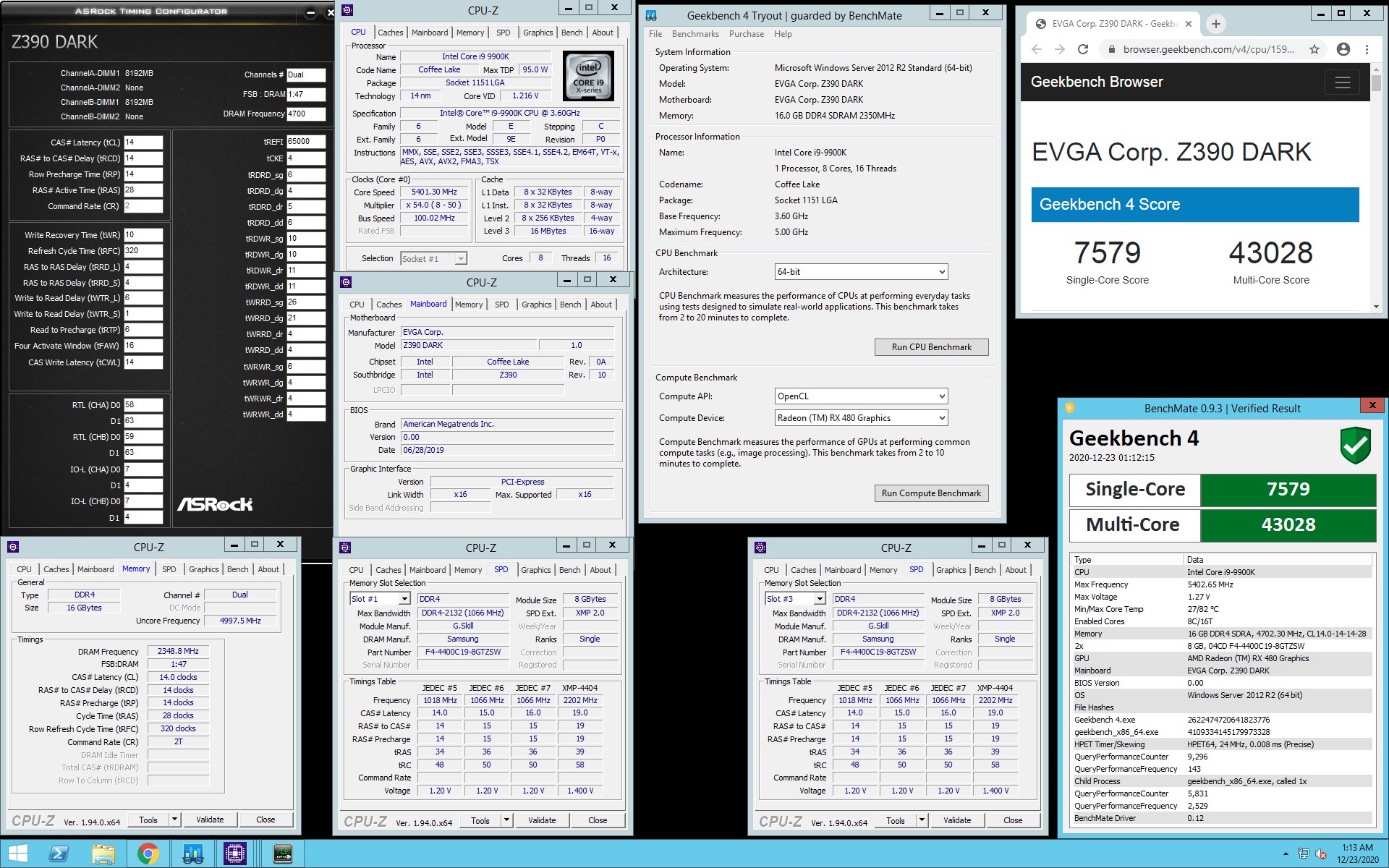Image resolution: width=1389 pixels, height=868 pixels.
Task: Expand Tools arrow in Slot #3 SPD window
Action: pyautogui.click(x=922, y=820)
